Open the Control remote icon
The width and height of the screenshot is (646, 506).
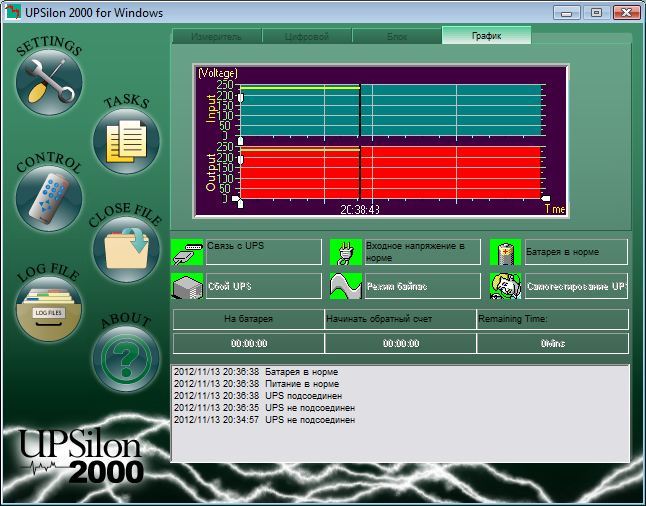[x=49, y=199]
